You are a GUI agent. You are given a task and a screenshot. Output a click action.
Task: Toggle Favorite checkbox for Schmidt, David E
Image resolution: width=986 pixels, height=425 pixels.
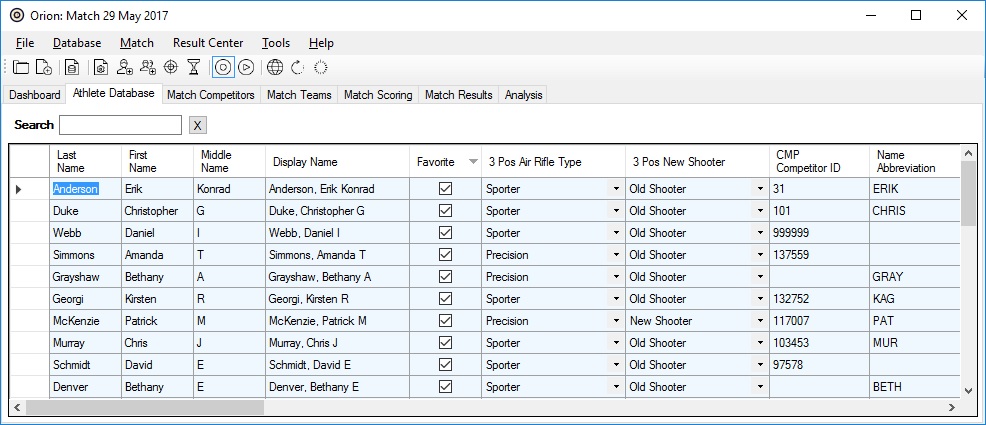point(445,365)
